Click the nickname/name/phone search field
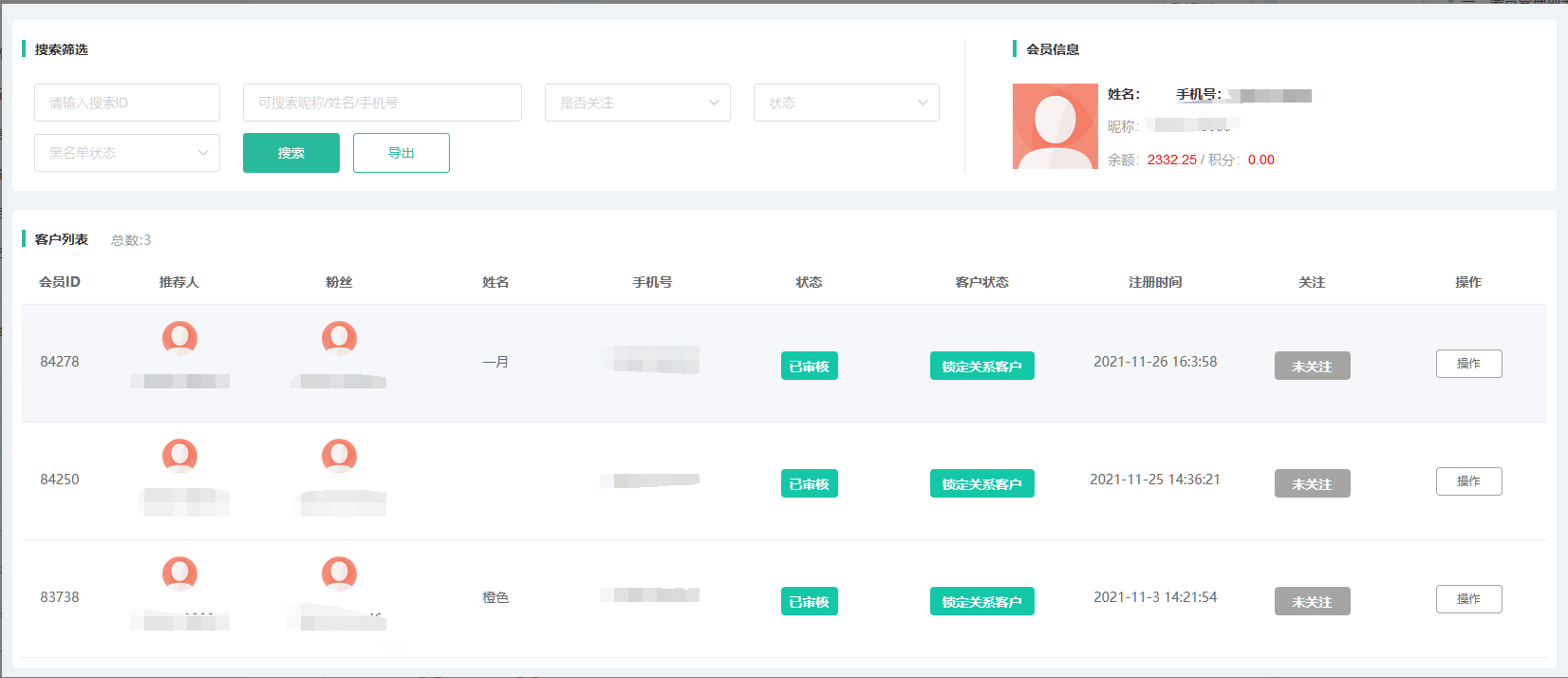Screen dimensions: 1568x678 [382, 103]
